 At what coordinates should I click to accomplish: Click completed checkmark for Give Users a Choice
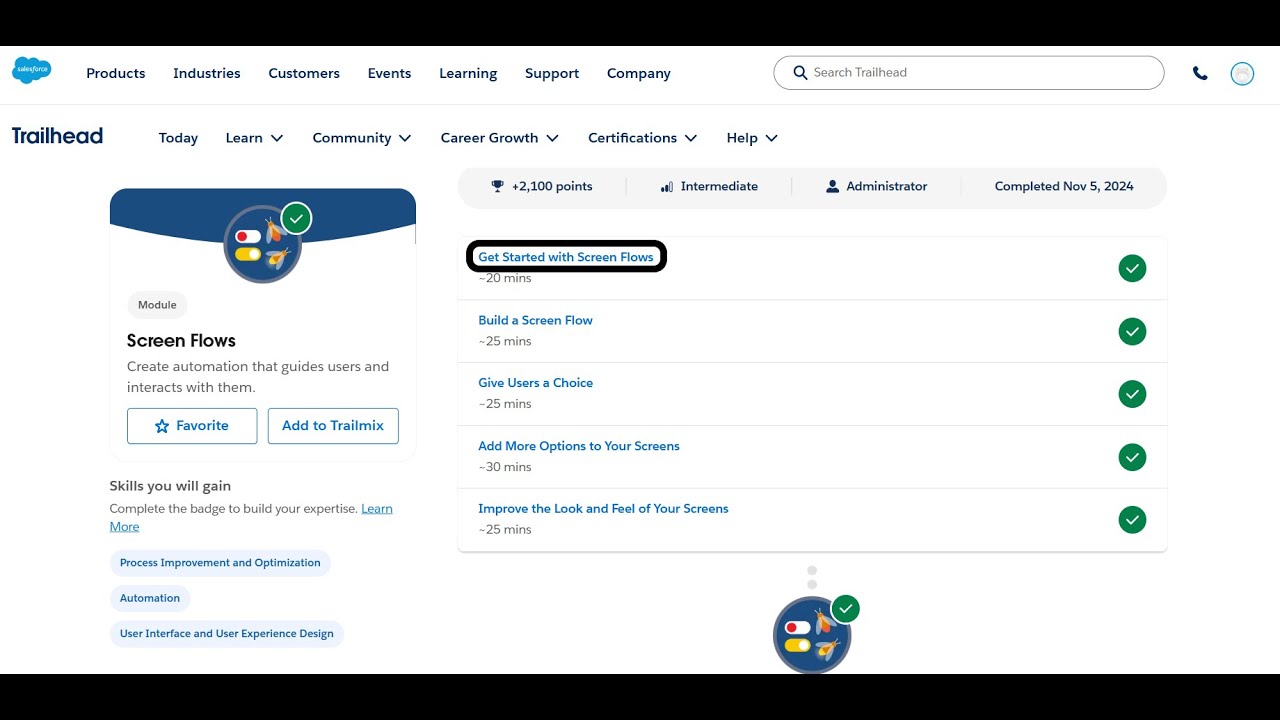(x=1132, y=394)
